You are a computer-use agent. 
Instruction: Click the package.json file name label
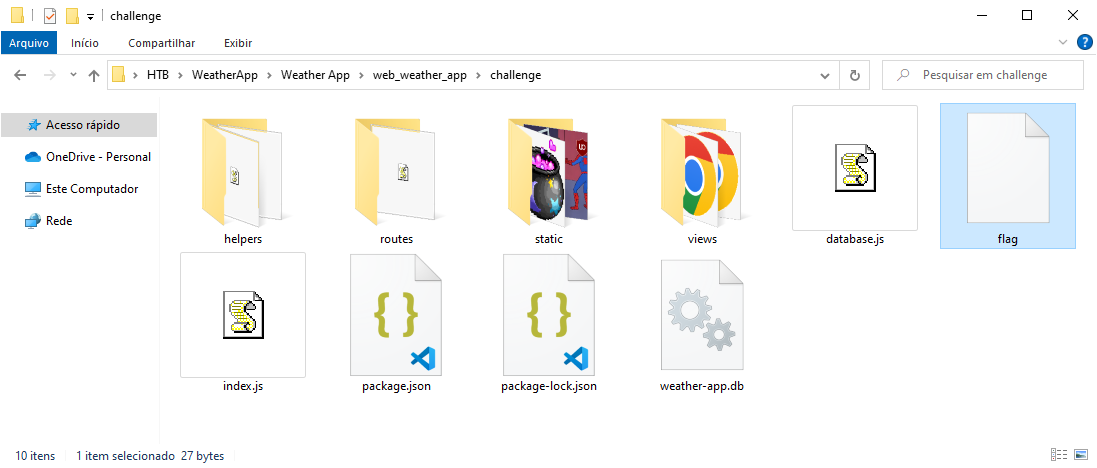tap(396, 385)
